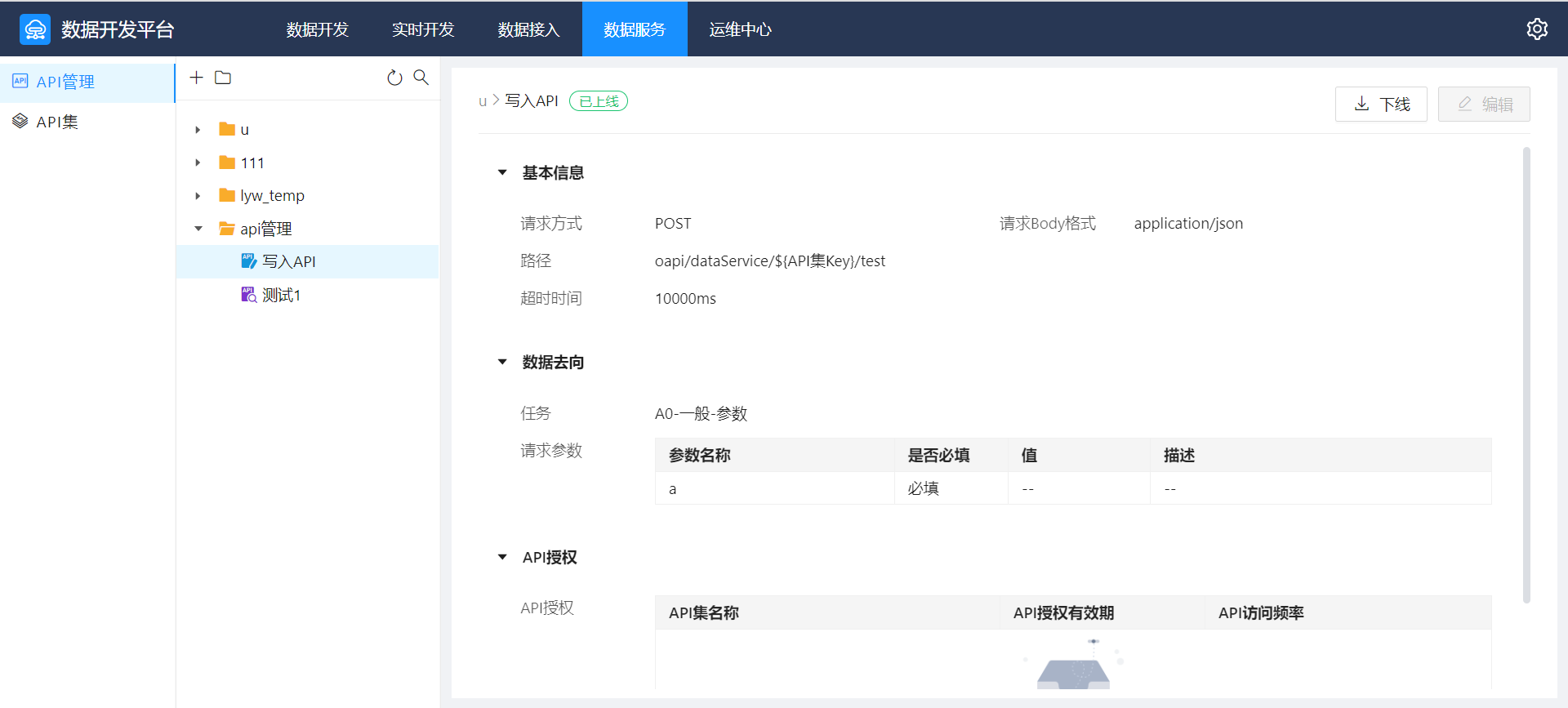Image resolution: width=1568 pixels, height=708 pixels.
Task: Open settings gear in top right corner
Action: point(1537,29)
